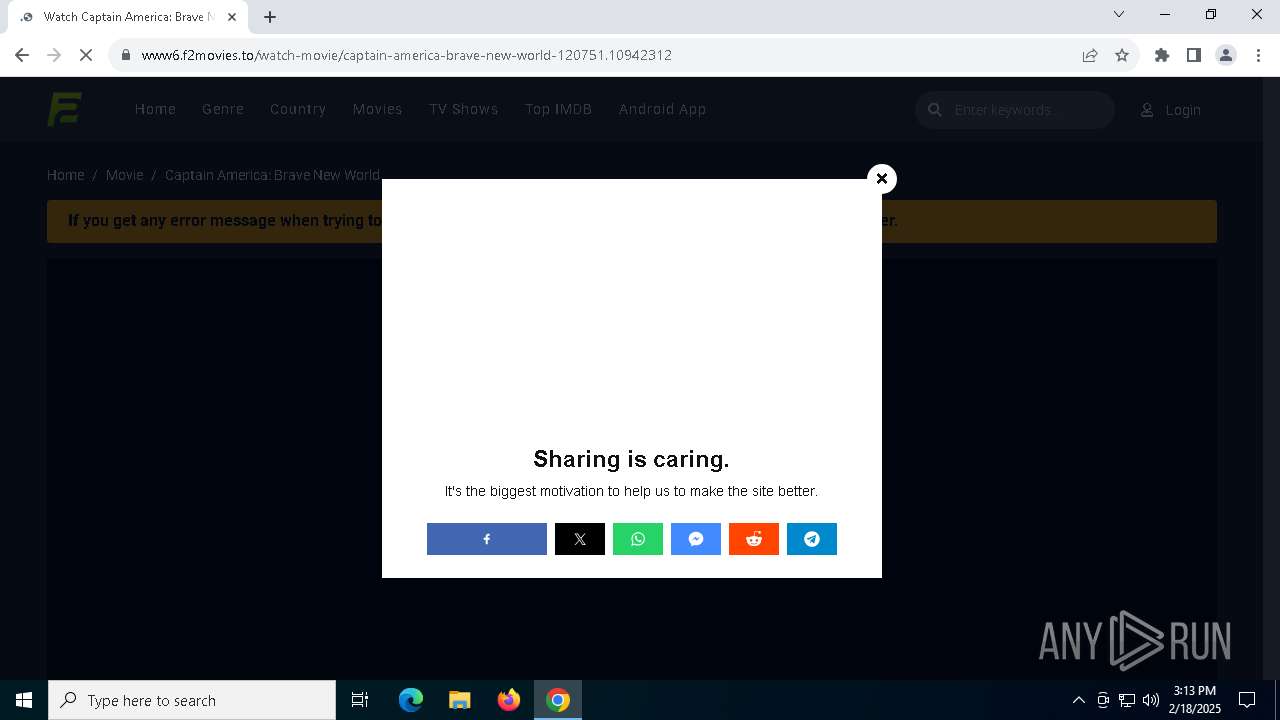This screenshot has width=1280, height=720.
Task: Click the F2Movies logo
Action: coord(65,109)
